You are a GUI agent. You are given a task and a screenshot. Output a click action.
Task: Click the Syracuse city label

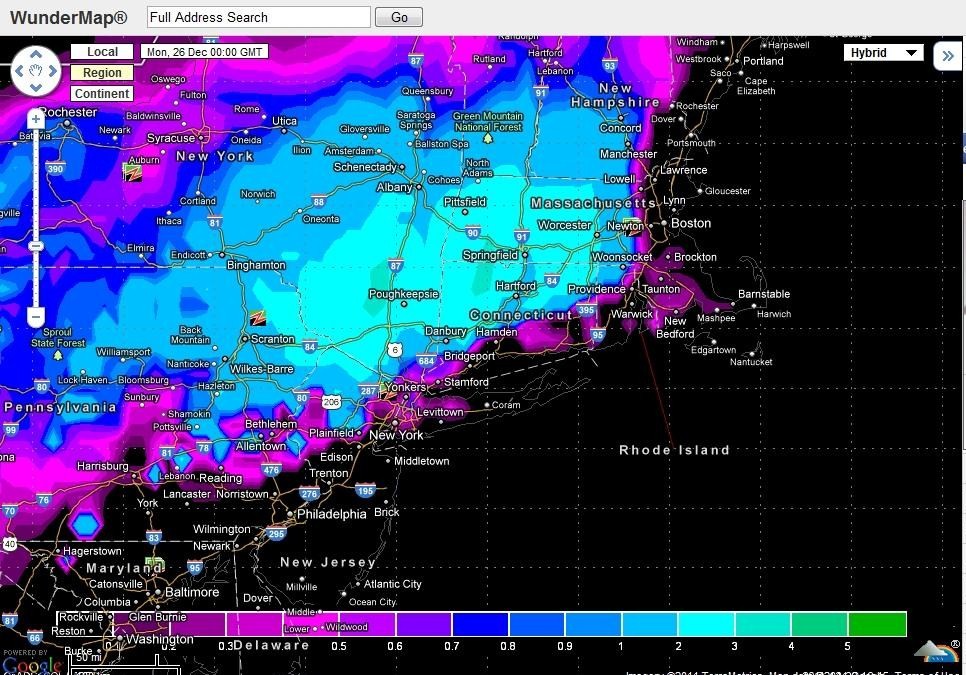click(171, 139)
